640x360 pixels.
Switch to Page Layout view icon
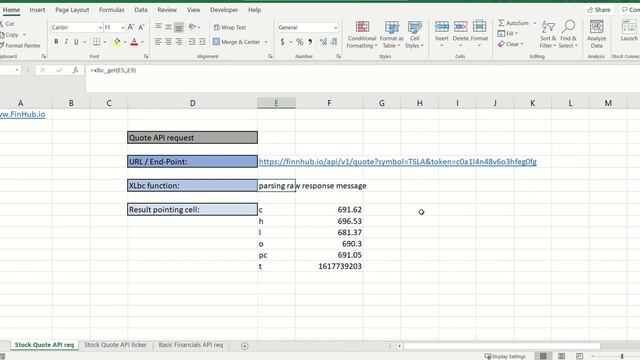(561, 356)
